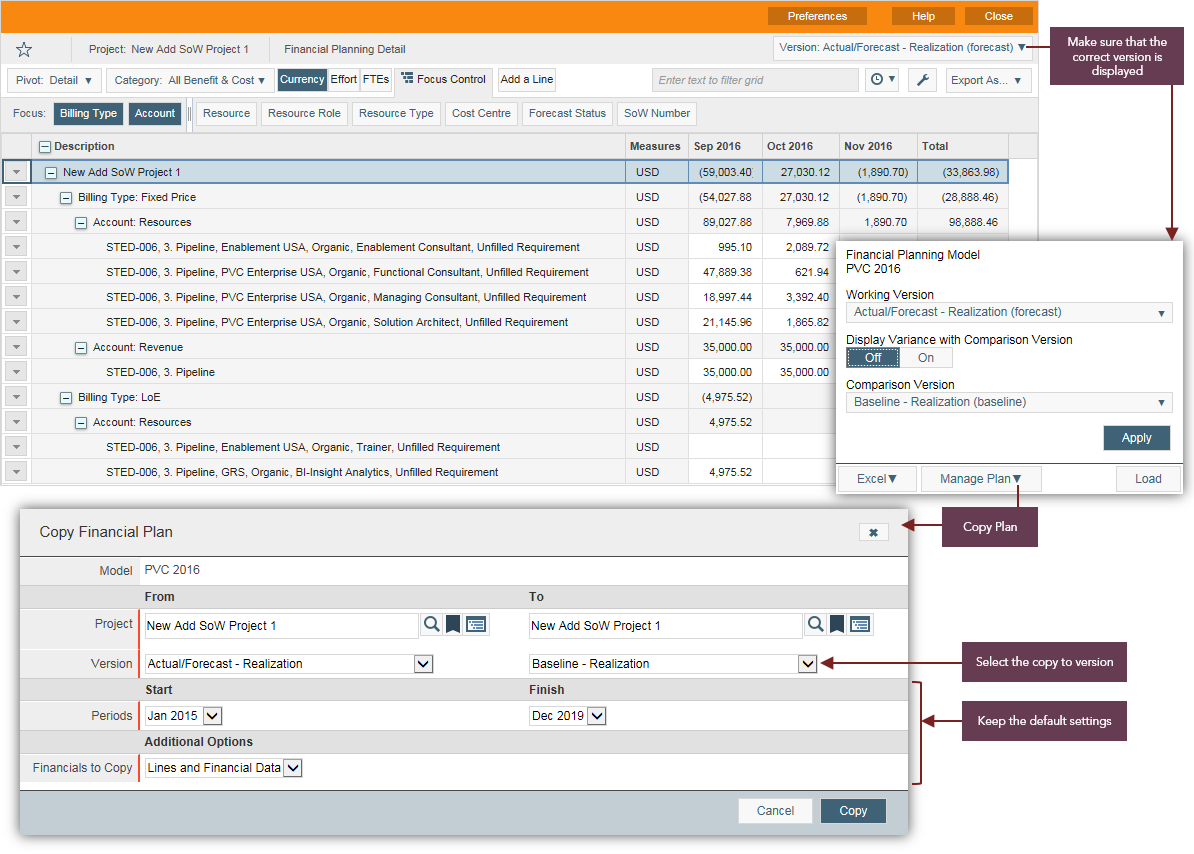Open list icon beside From Project
This screenshot has width=1194, height=854.
pyautogui.click(x=477, y=625)
